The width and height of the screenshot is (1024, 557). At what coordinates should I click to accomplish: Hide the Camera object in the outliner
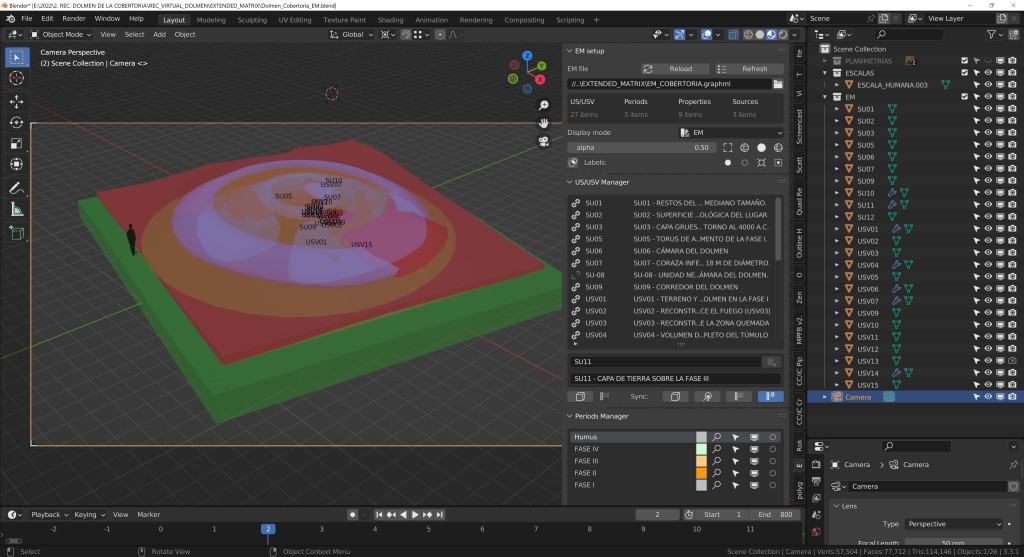pyautogui.click(x=987, y=397)
